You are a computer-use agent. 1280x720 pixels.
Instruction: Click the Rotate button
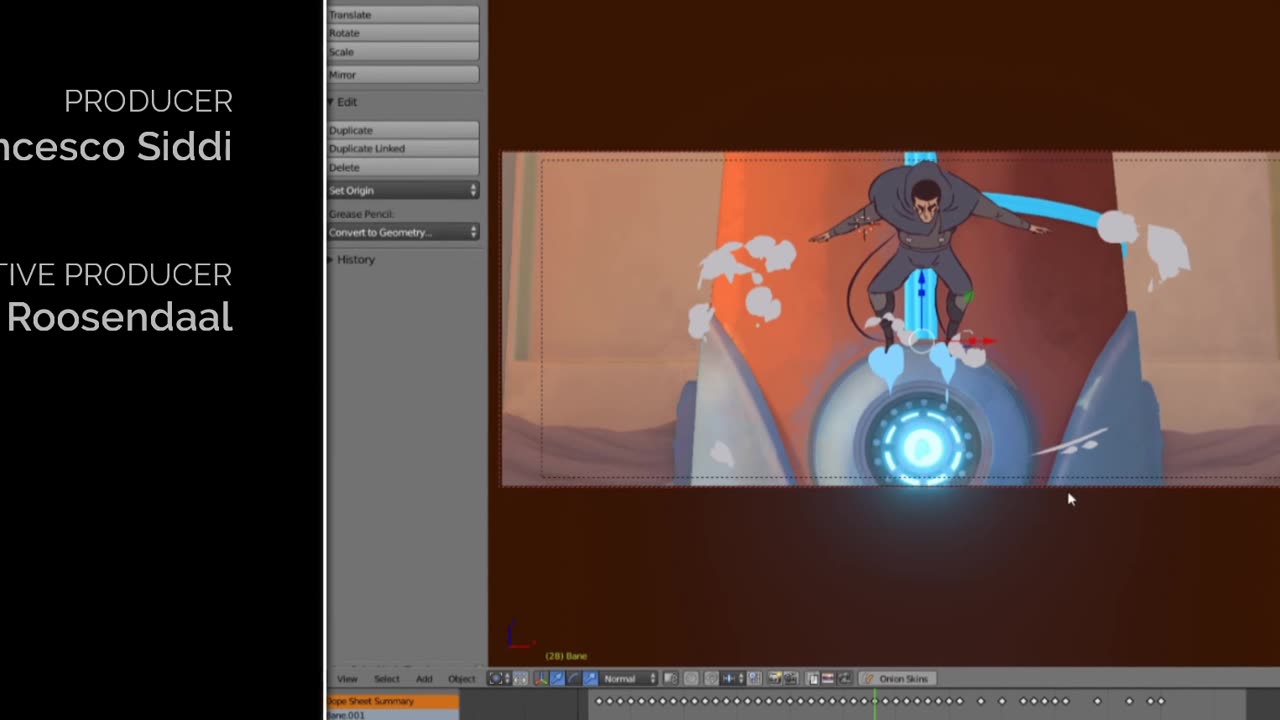point(403,33)
